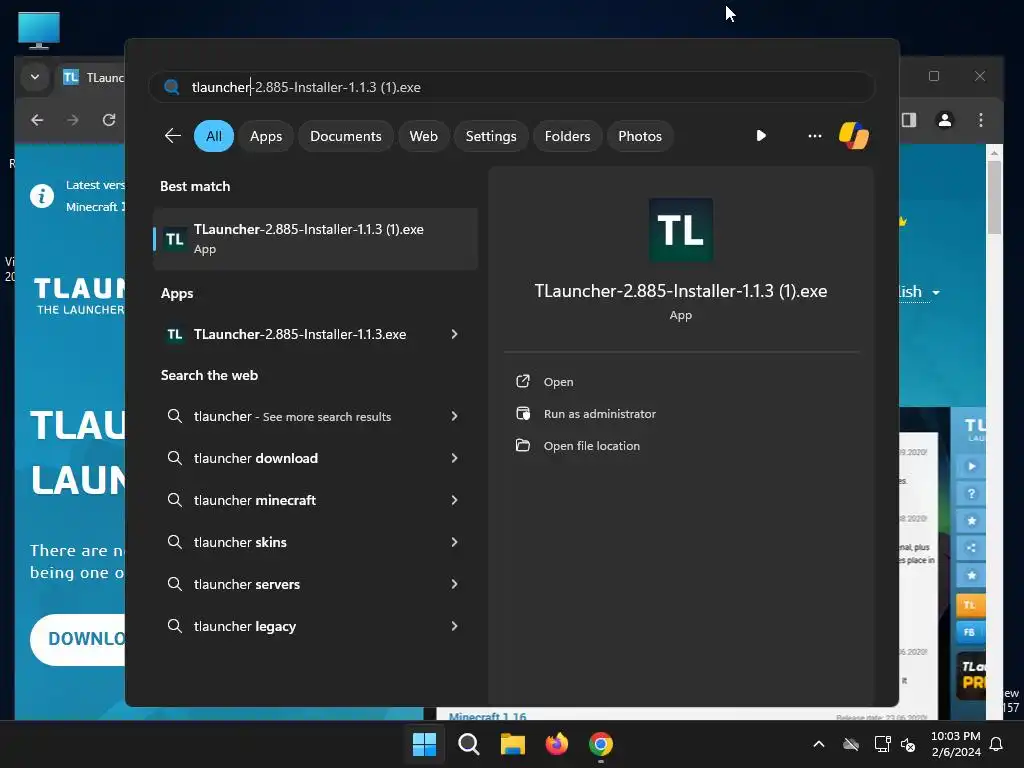The image size is (1024, 768).
Task: Select the Apps filter tab
Action: [266, 136]
